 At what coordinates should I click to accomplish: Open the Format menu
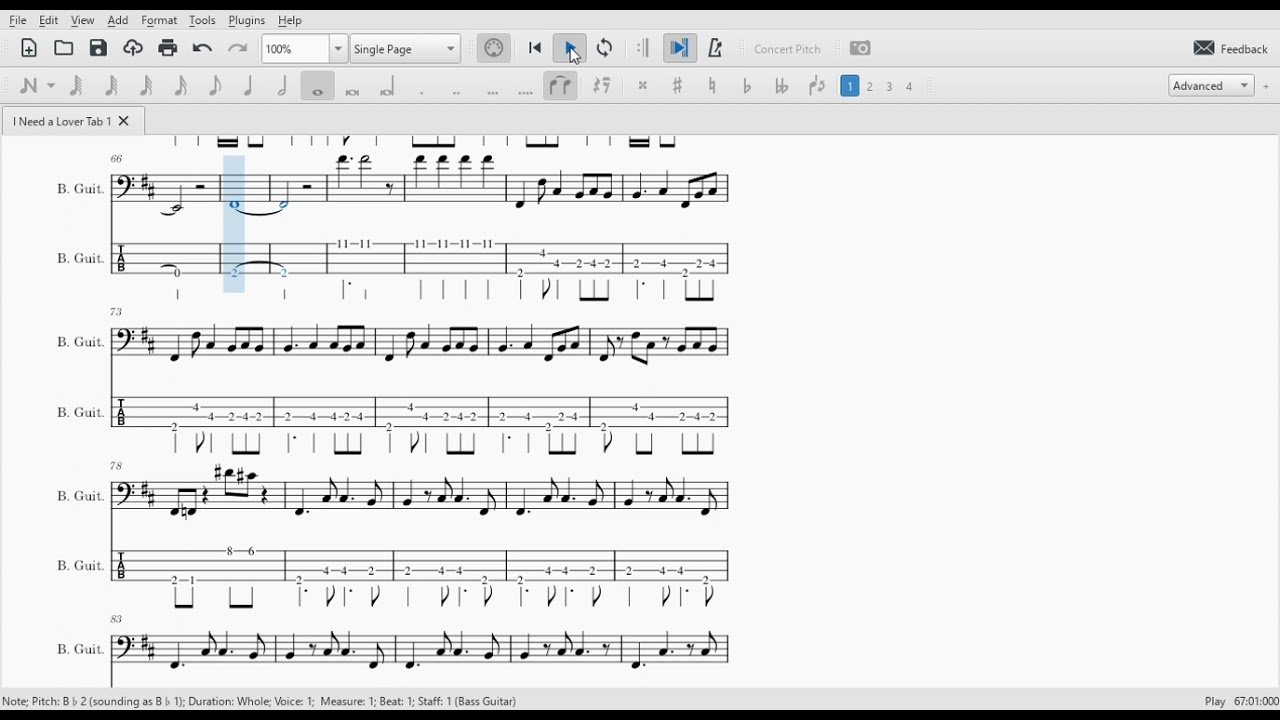(x=159, y=20)
